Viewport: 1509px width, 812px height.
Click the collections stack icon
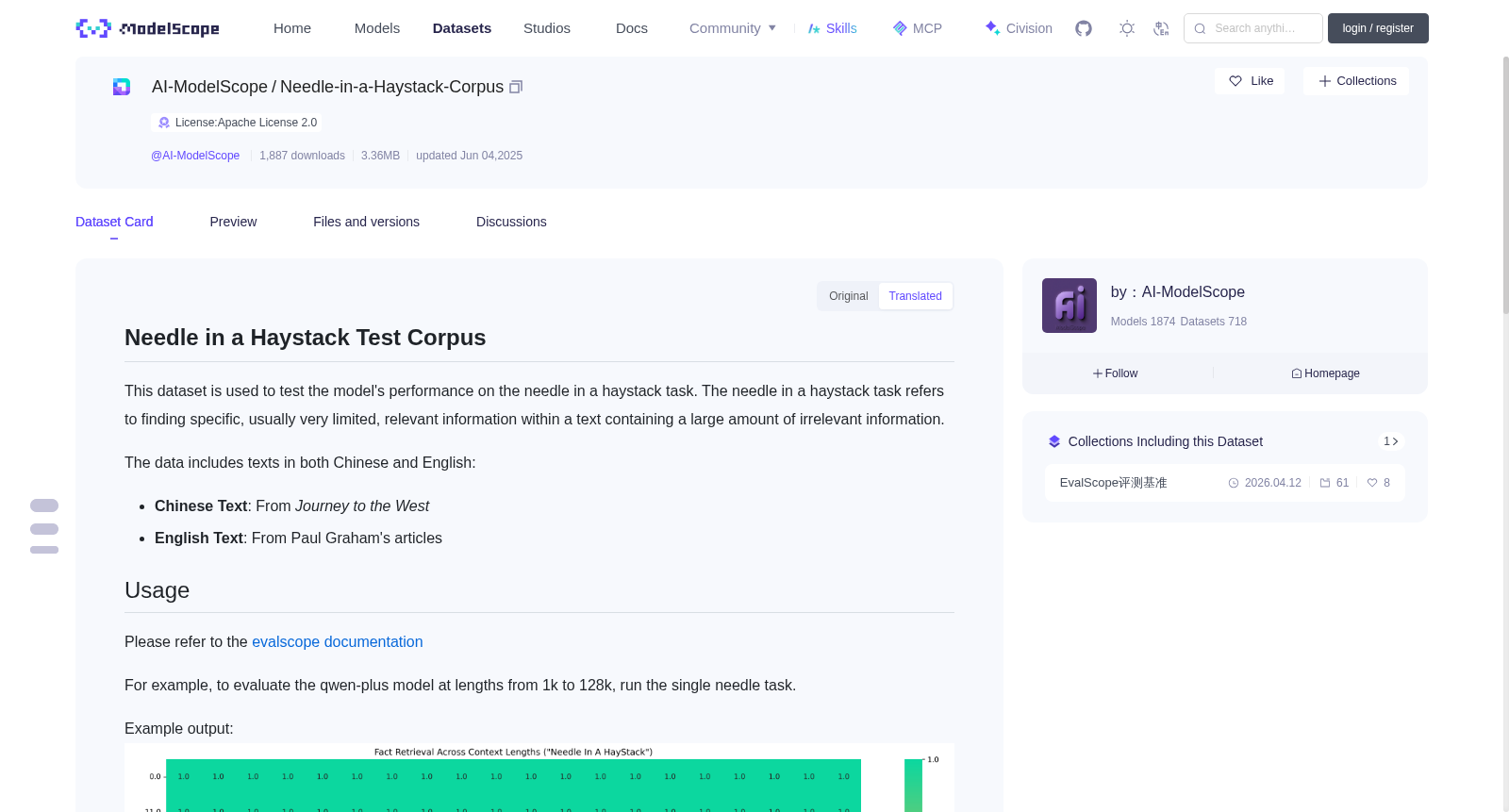1054,441
